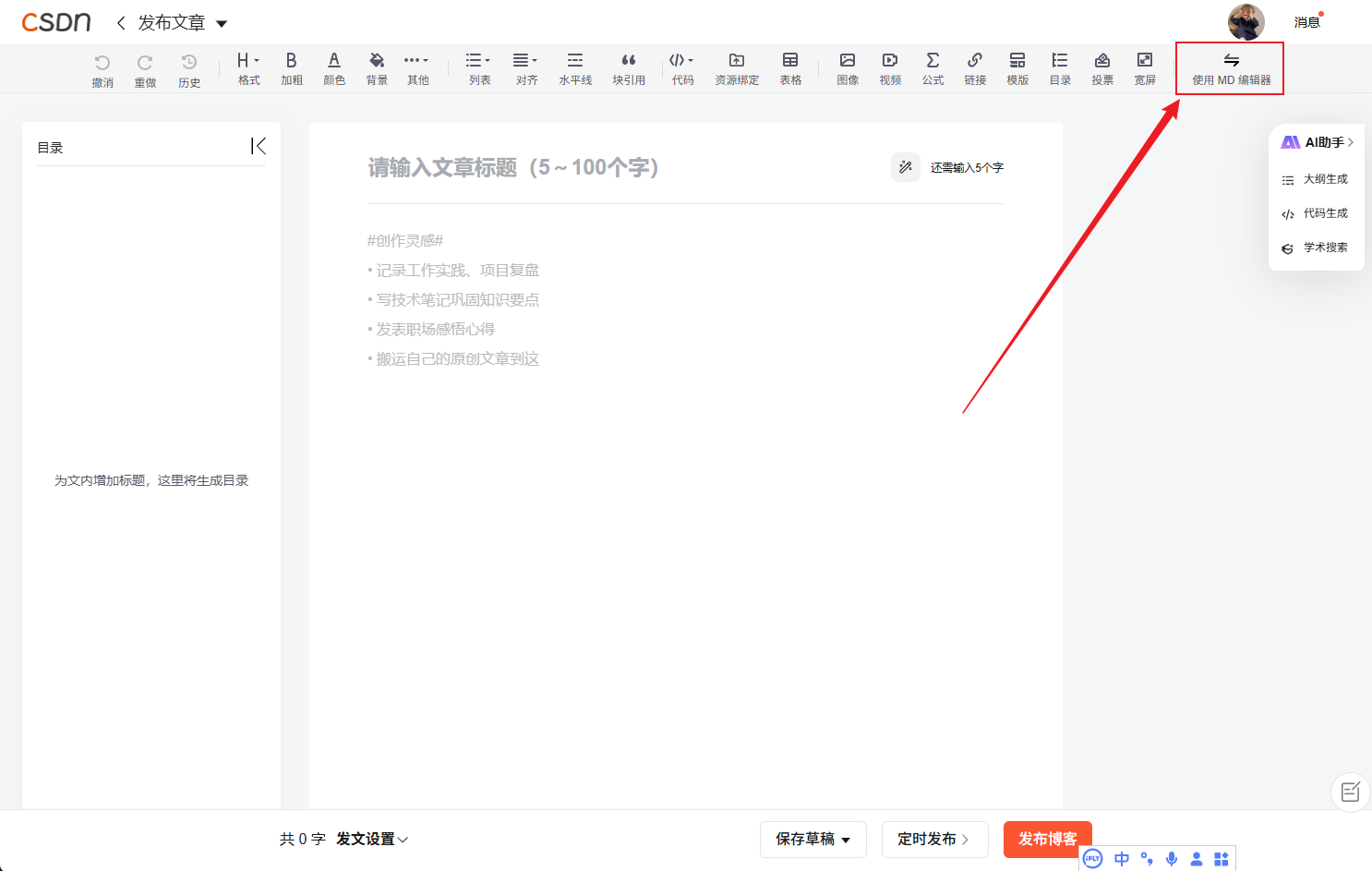Open Messages (消息)
Screen dimensions: 1372x871
[x=1306, y=22]
